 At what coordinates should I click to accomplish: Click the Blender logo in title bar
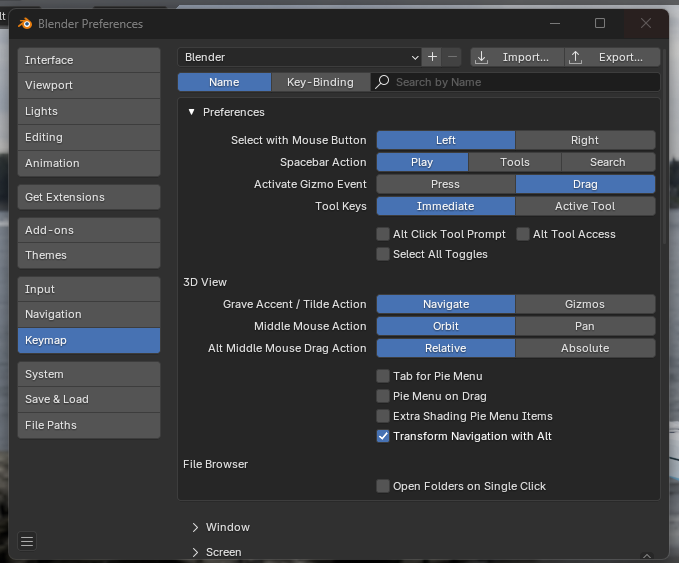click(25, 23)
